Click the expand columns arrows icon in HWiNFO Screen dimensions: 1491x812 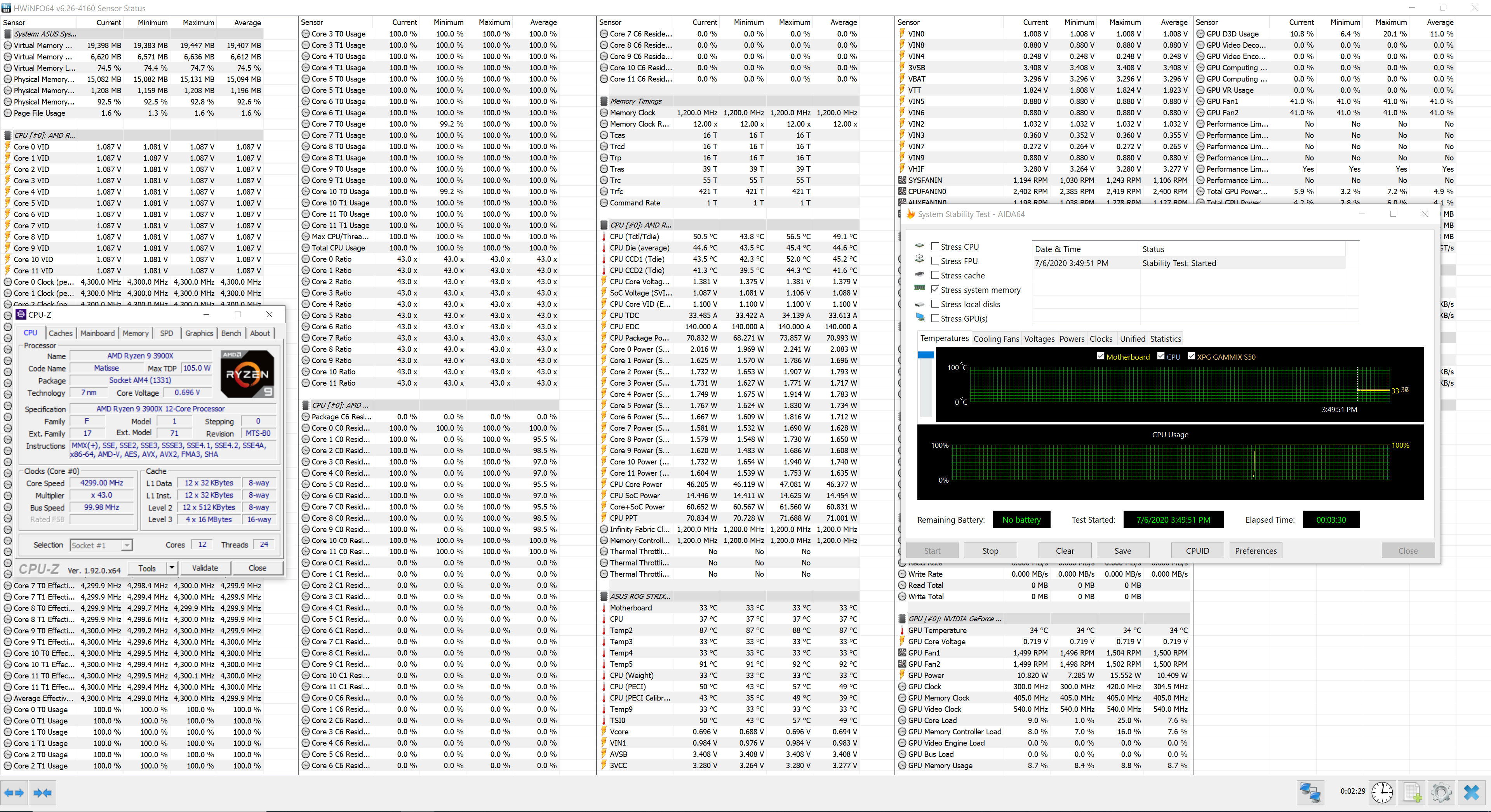pyautogui.click(x=14, y=793)
